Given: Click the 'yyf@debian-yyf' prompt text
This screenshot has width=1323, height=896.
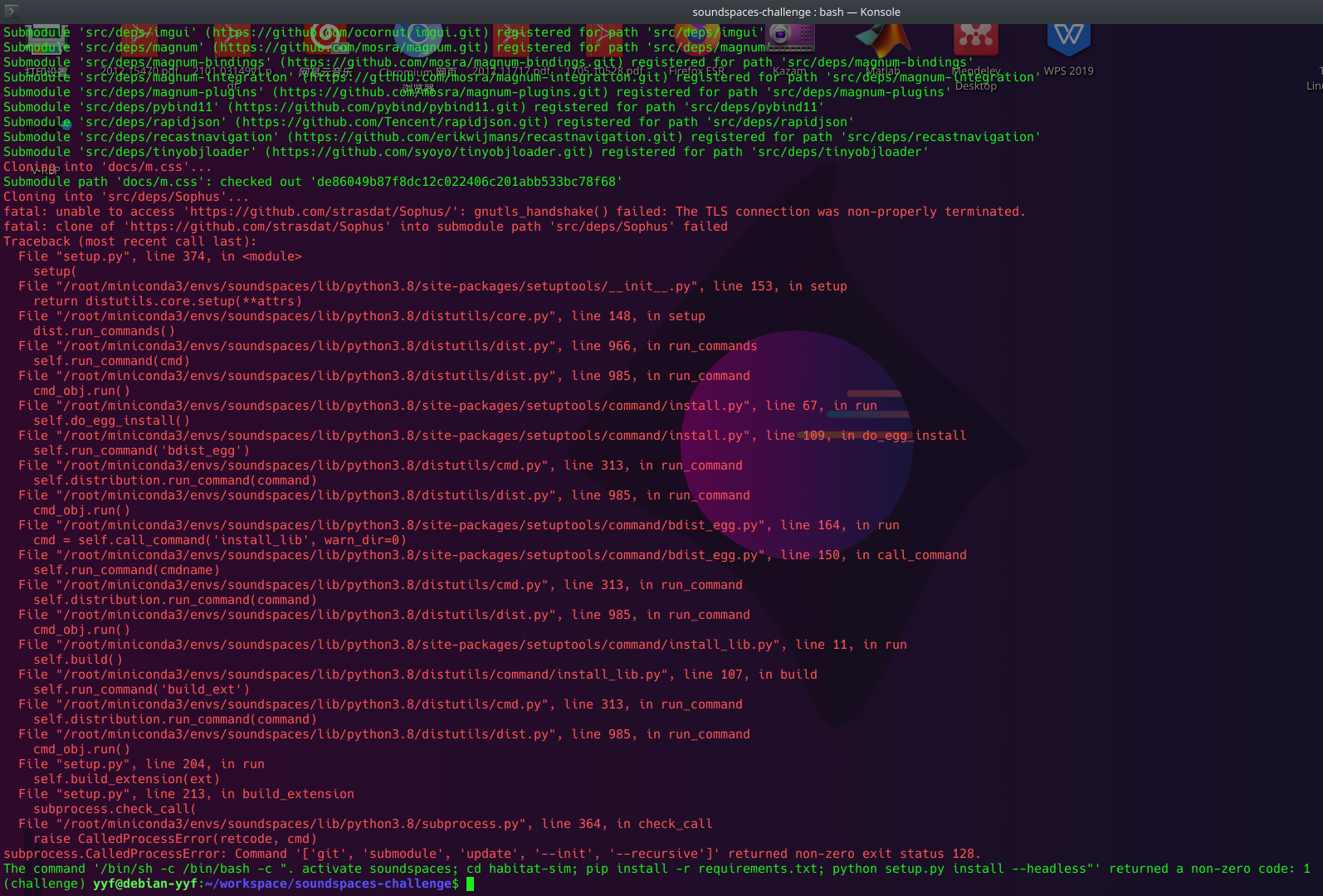Looking at the screenshot, I should (145, 884).
